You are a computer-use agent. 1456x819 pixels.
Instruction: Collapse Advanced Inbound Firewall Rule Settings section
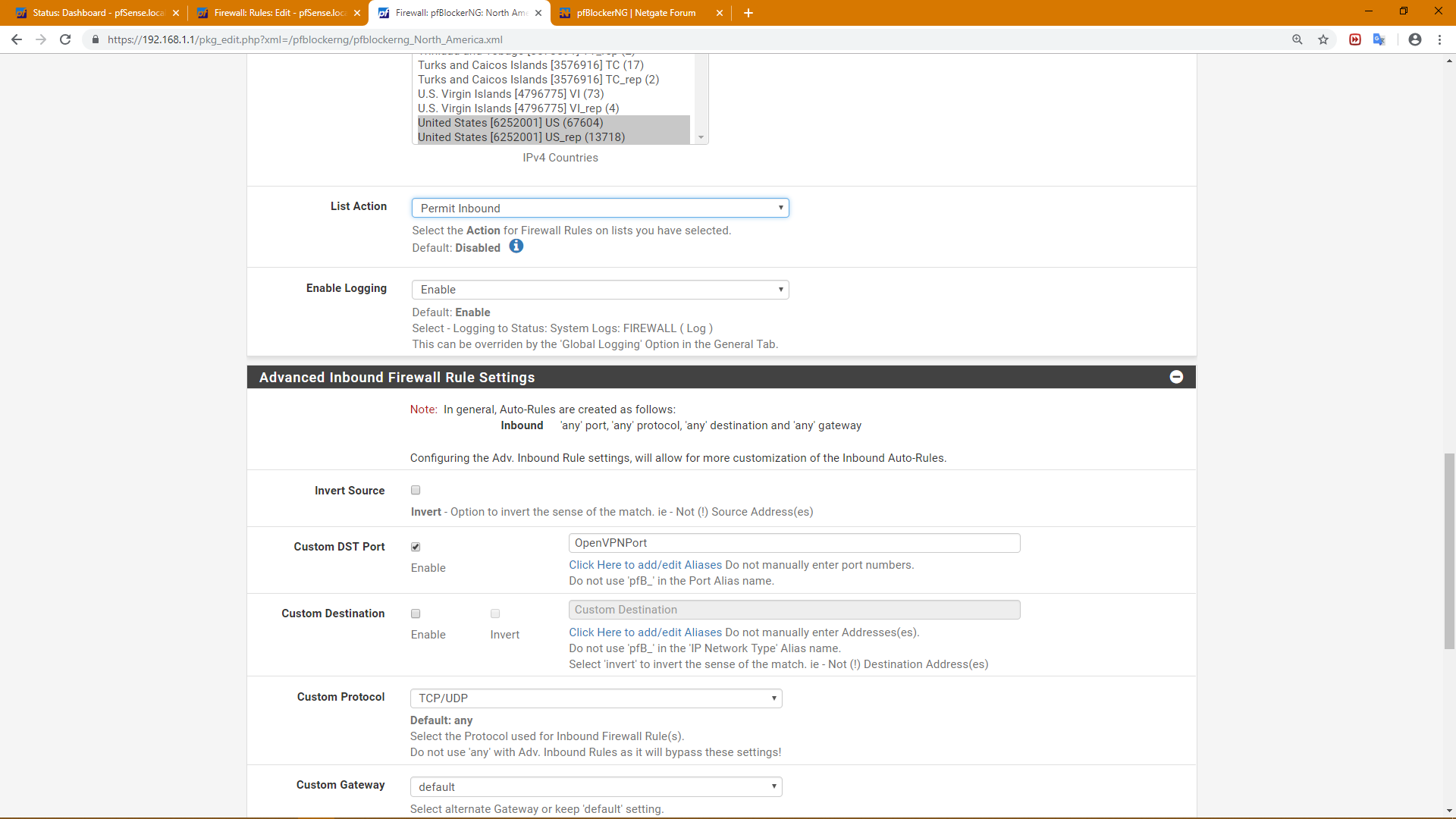coord(1176,377)
